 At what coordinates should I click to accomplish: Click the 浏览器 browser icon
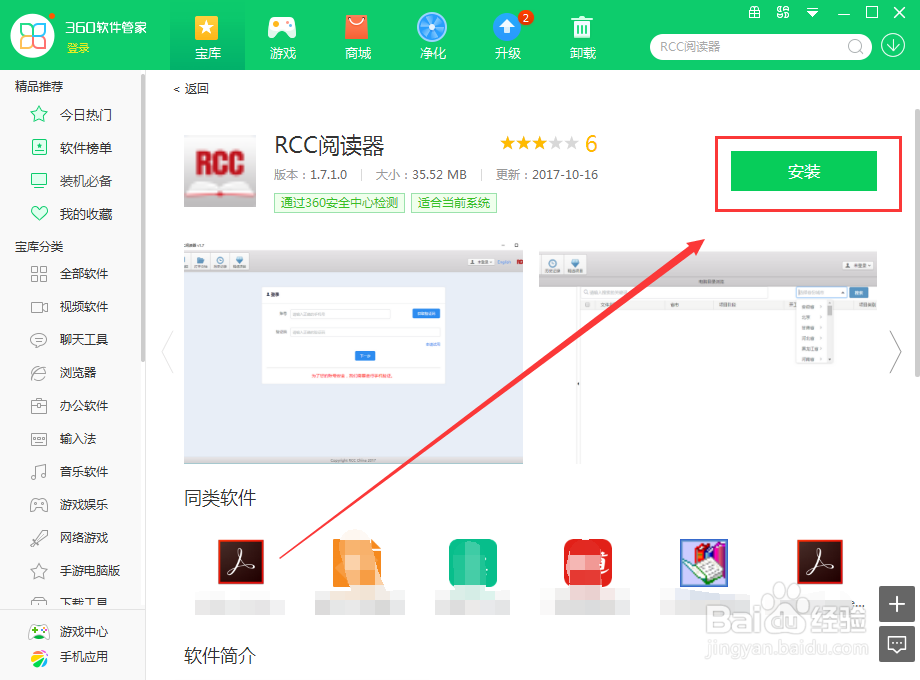(x=39, y=373)
